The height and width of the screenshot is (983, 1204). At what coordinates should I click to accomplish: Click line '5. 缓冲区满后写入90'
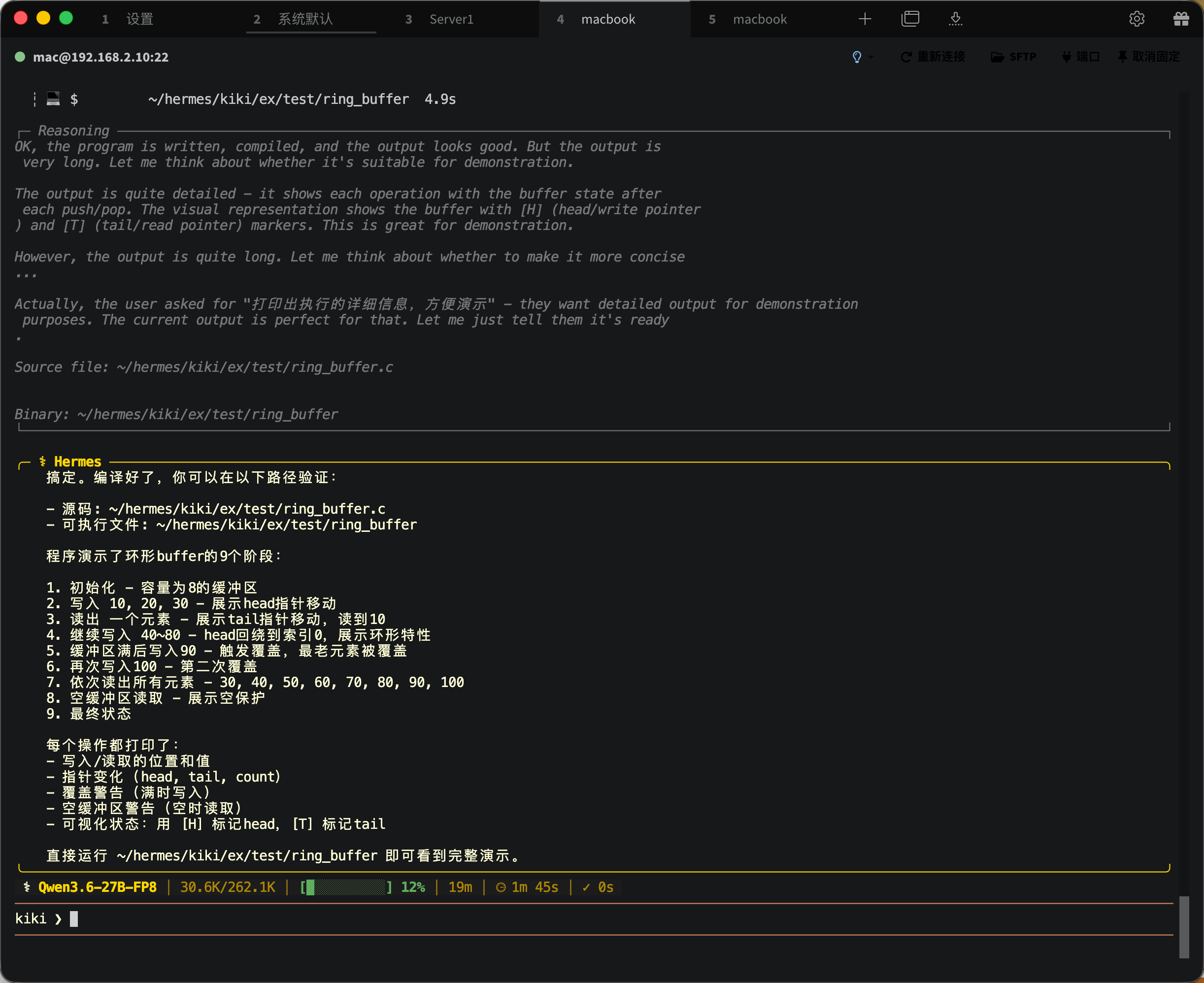227,651
